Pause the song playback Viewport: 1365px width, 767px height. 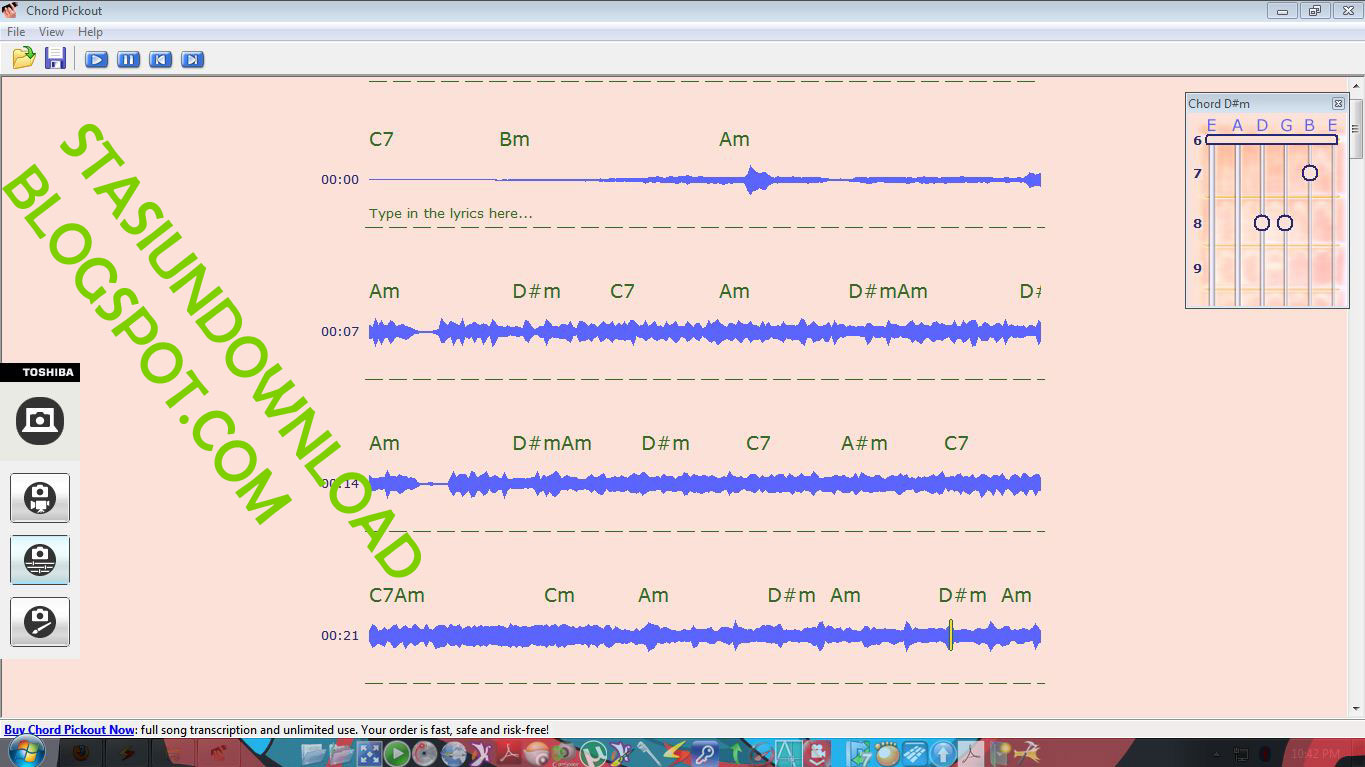coord(128,59)
